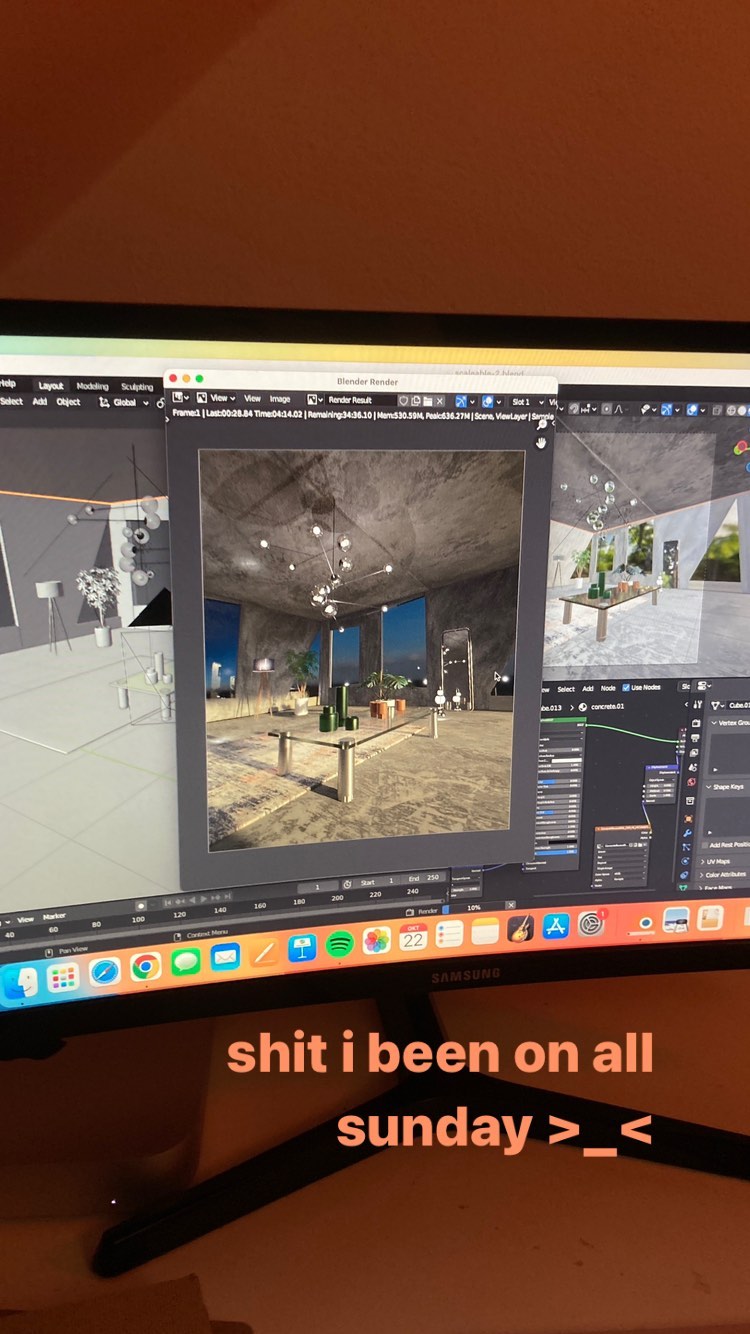
Task: Open Tool tab in Properties editor
Action: pos(698,705)
